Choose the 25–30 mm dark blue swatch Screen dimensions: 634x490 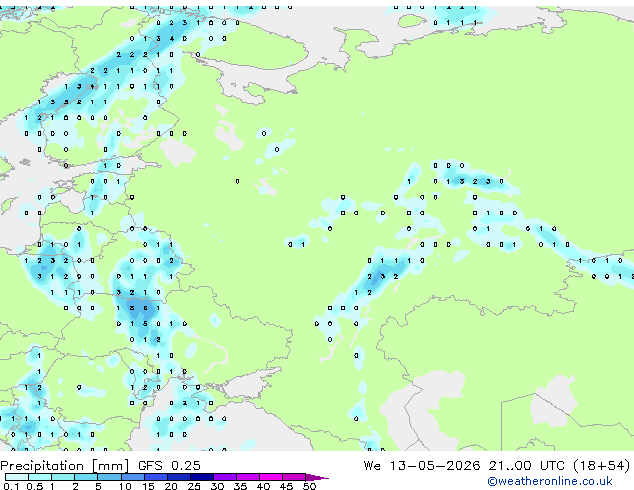pos(201,477)
